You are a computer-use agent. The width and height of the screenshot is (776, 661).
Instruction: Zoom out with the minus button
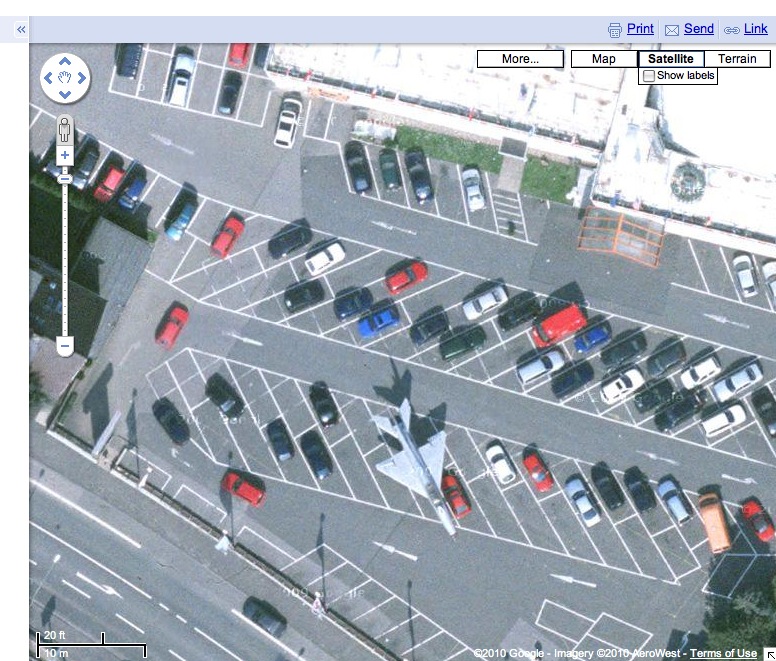point(65,347)
